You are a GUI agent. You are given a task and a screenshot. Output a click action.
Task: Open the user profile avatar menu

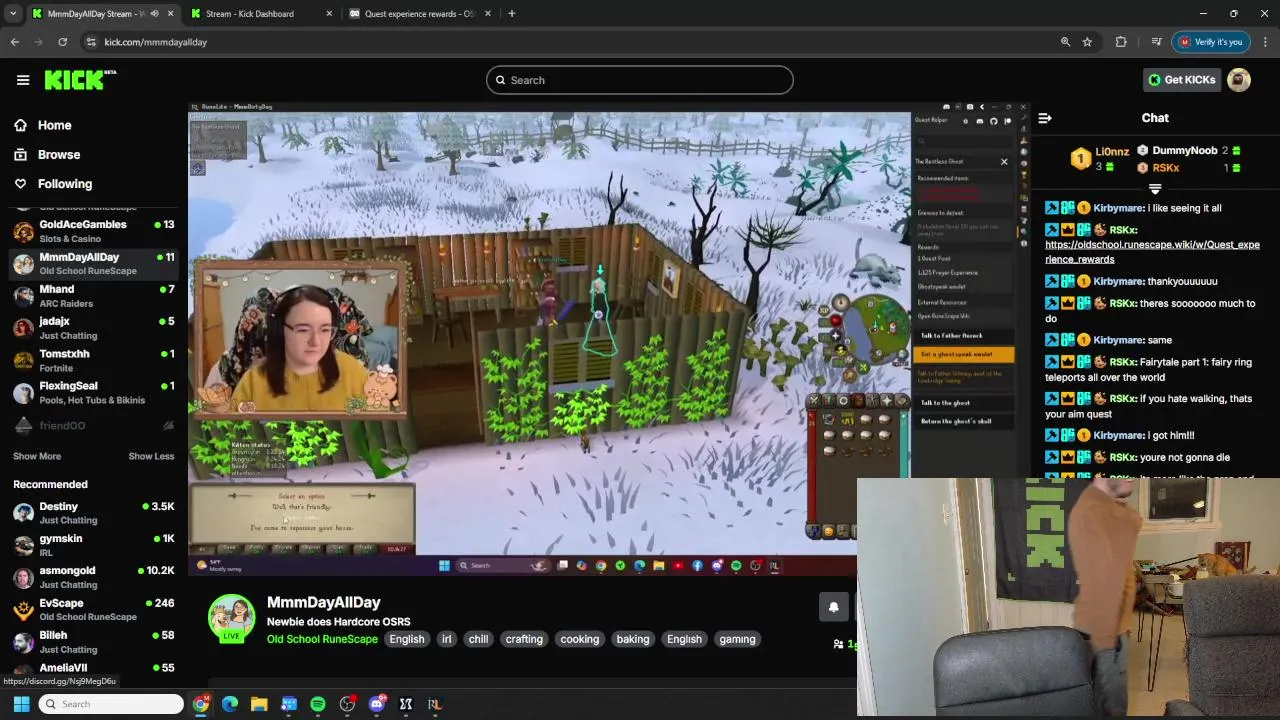(1239, 80)
